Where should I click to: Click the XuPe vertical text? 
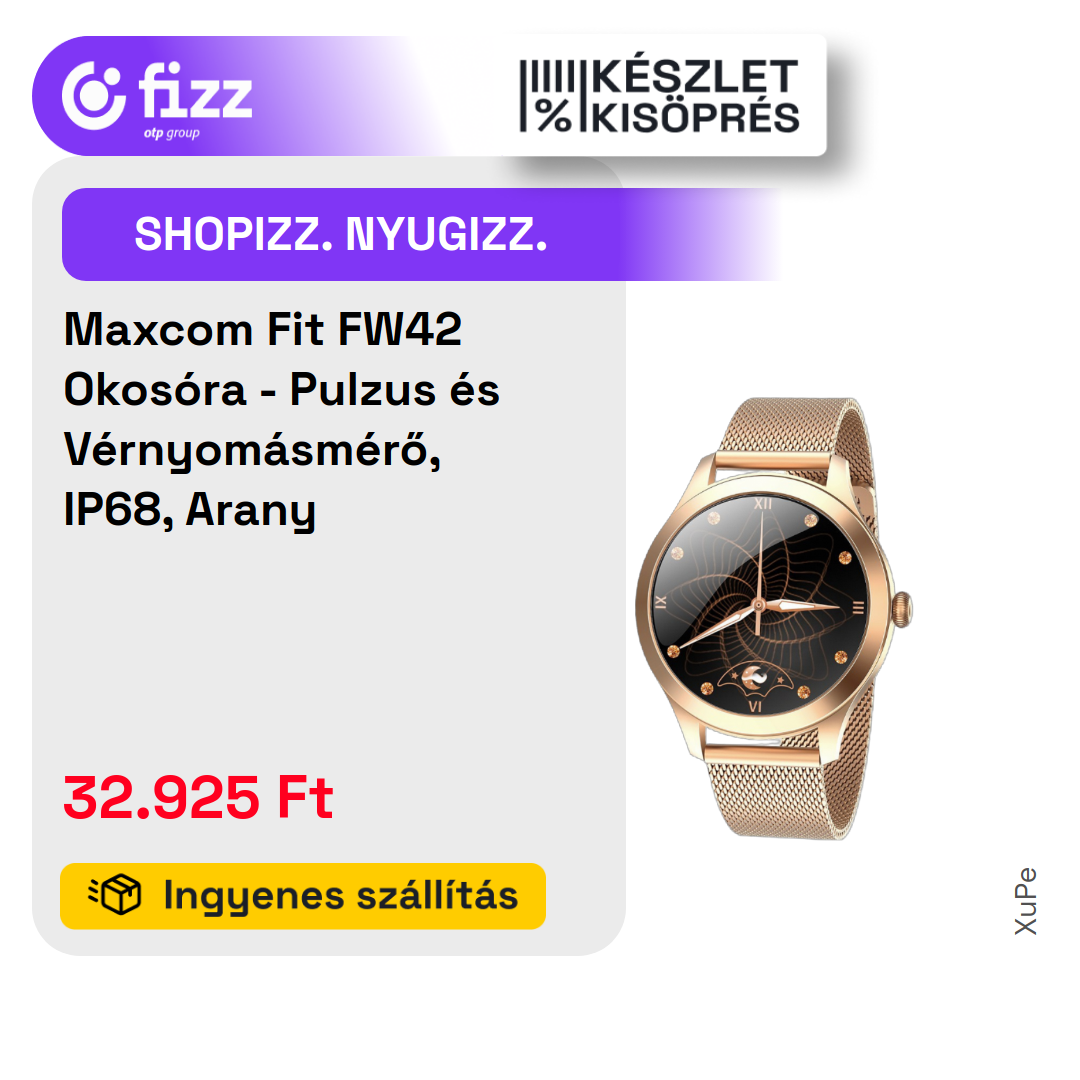[x=1026, y=901]
